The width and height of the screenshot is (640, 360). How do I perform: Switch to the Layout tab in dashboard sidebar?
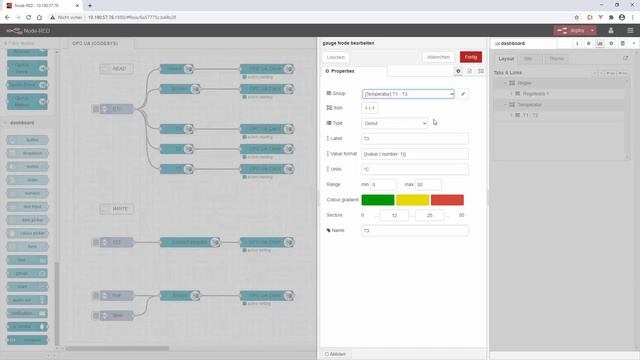point(506,59)
